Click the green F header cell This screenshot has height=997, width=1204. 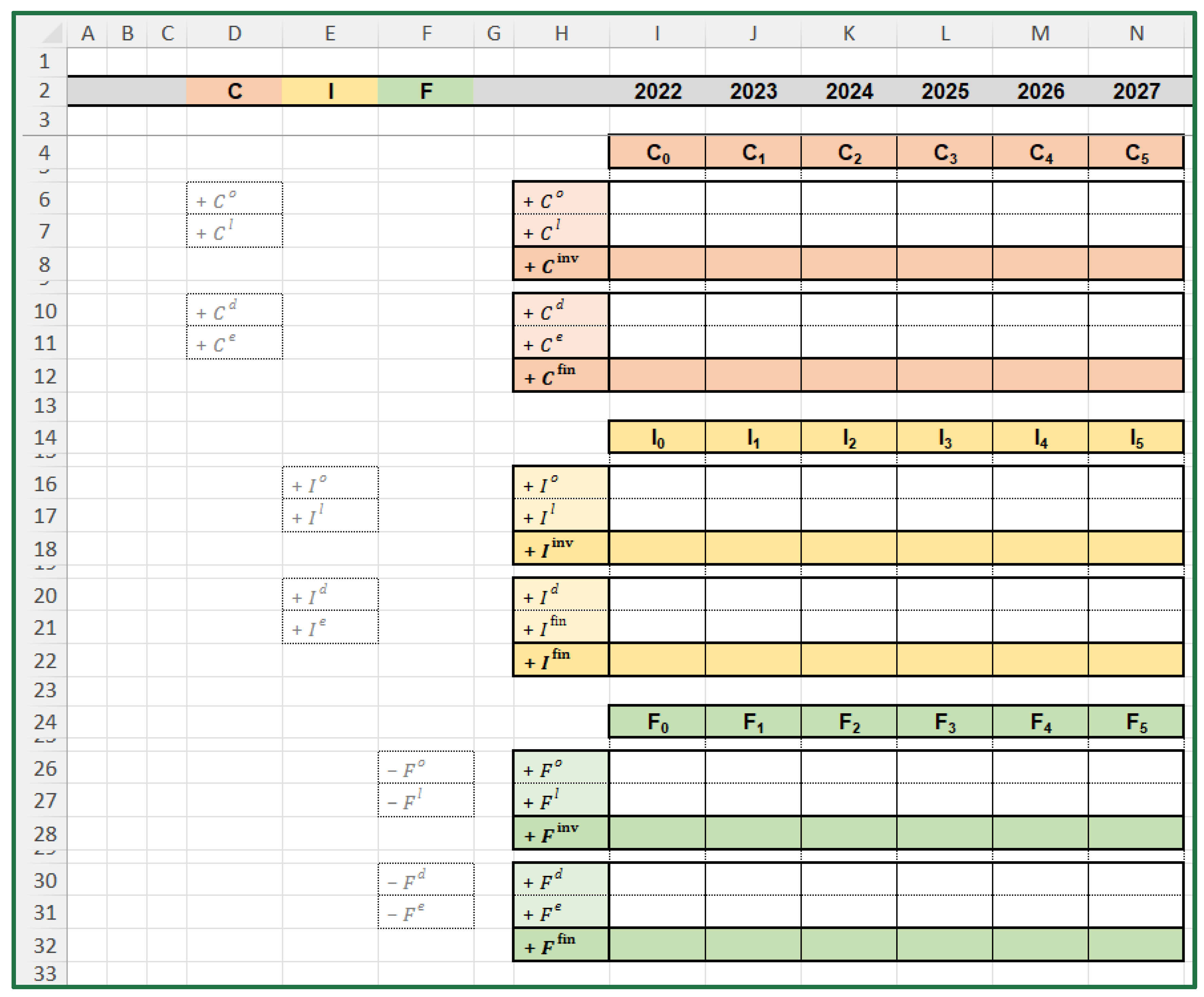[x=426, y=91]
